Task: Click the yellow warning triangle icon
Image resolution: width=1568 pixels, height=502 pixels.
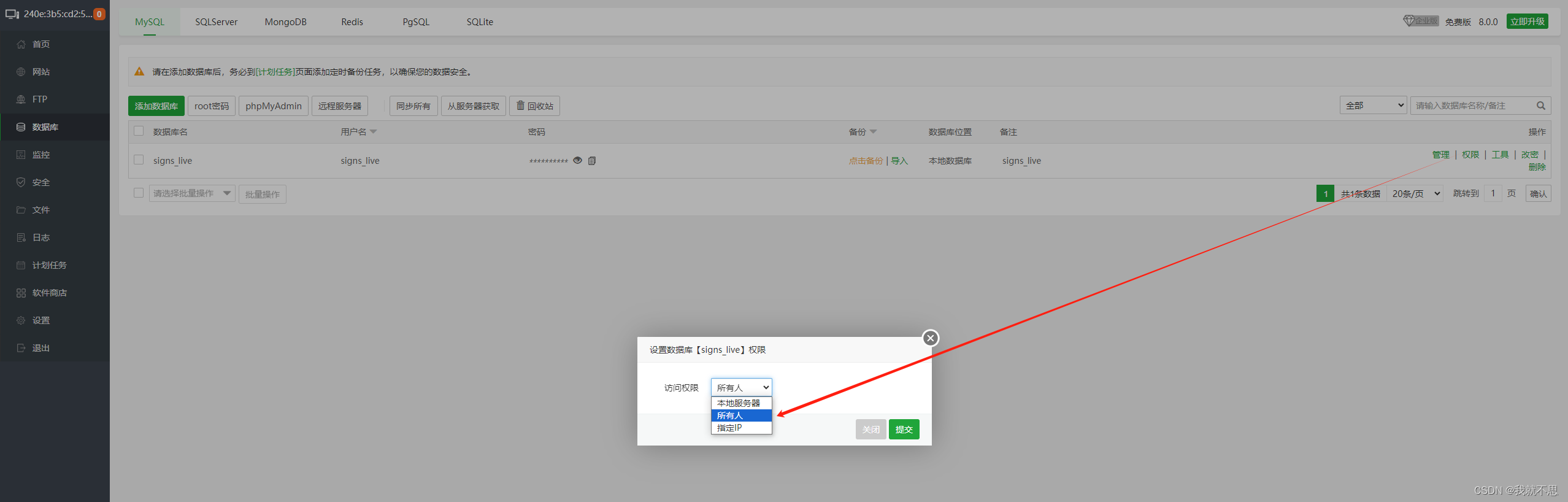Action: pos(139,71)
